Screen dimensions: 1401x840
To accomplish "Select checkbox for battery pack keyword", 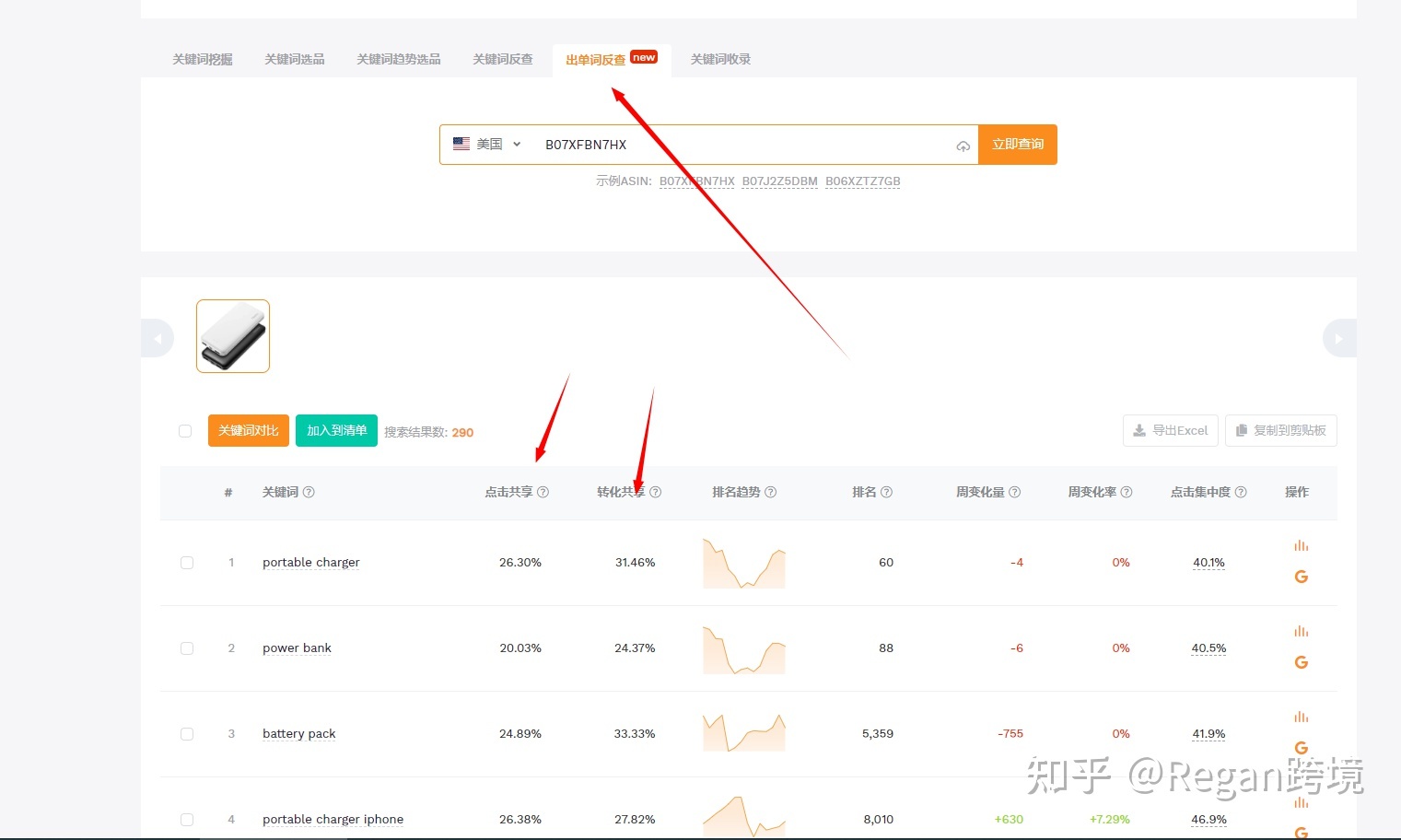I will 187,734.
